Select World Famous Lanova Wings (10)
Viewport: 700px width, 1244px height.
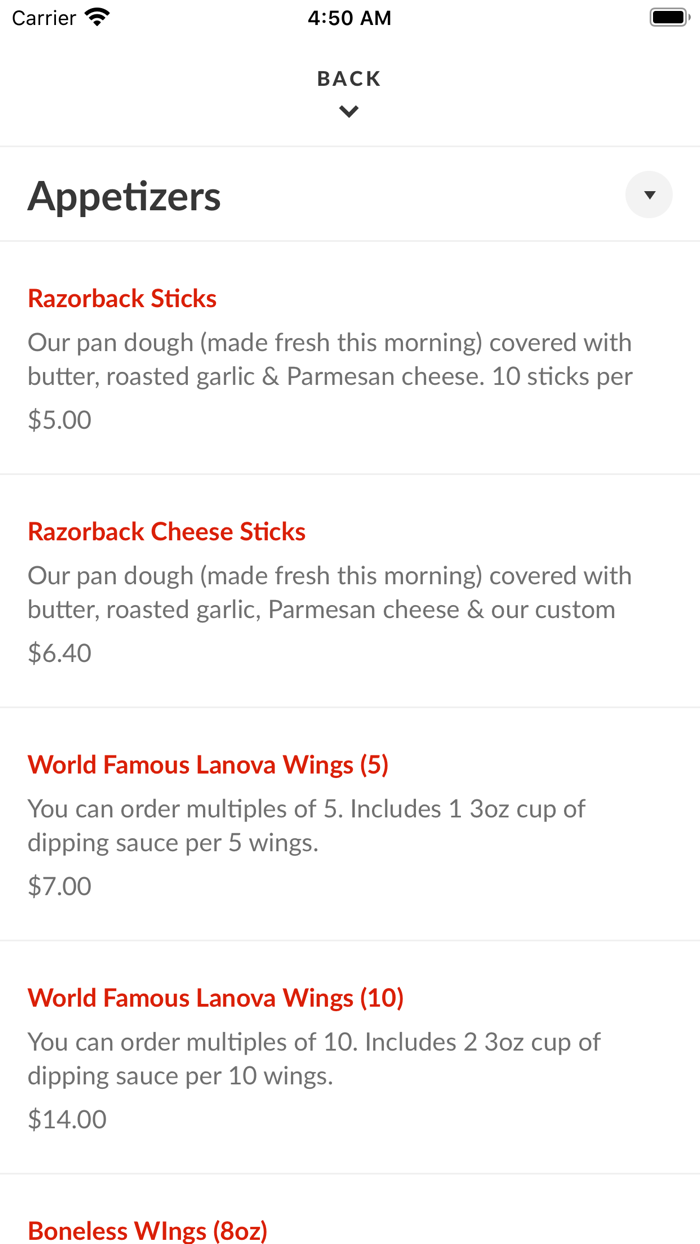pyautogui.click(x=215, y=997)
